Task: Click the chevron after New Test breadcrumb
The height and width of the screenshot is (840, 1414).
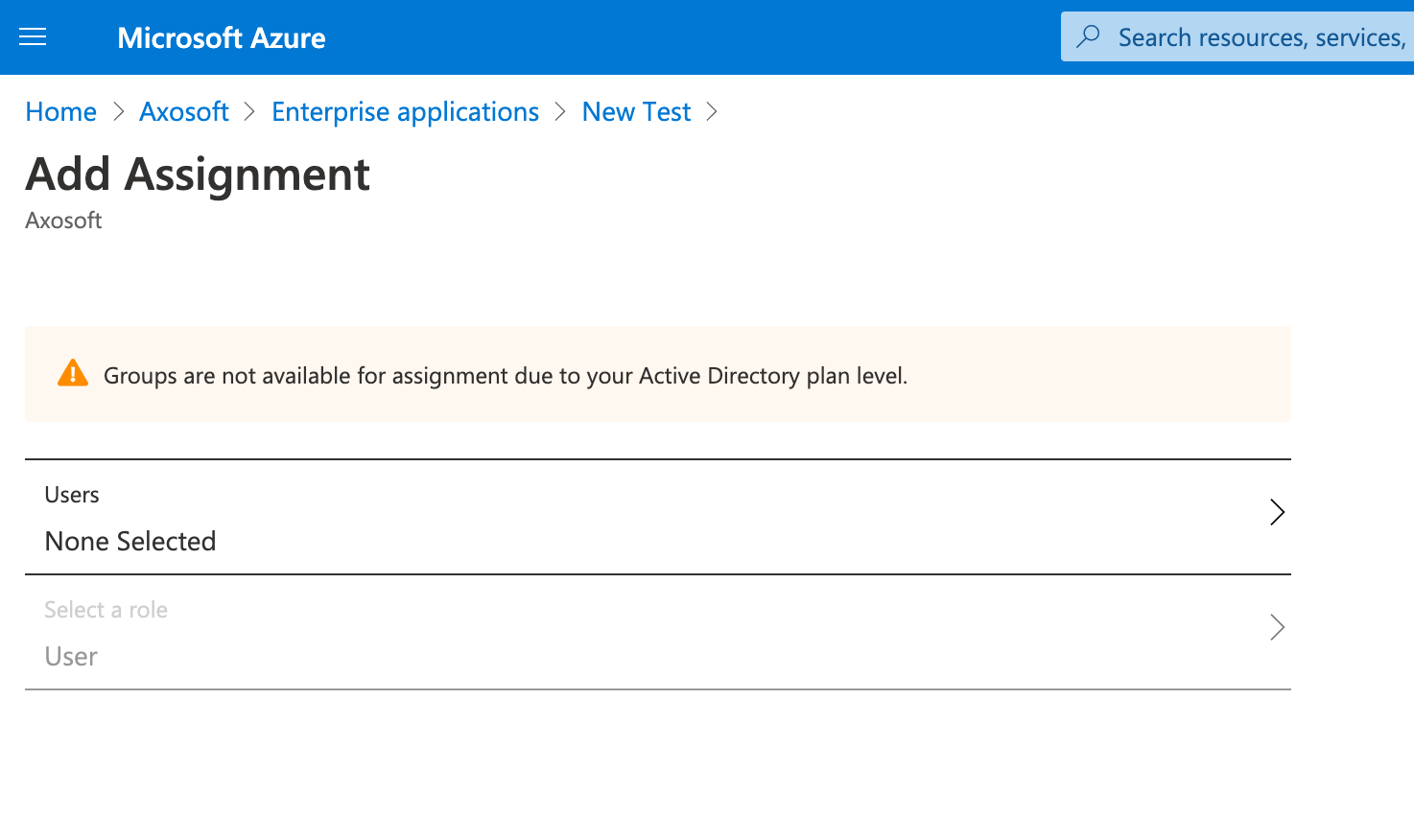Action: [x=712, y=112]
